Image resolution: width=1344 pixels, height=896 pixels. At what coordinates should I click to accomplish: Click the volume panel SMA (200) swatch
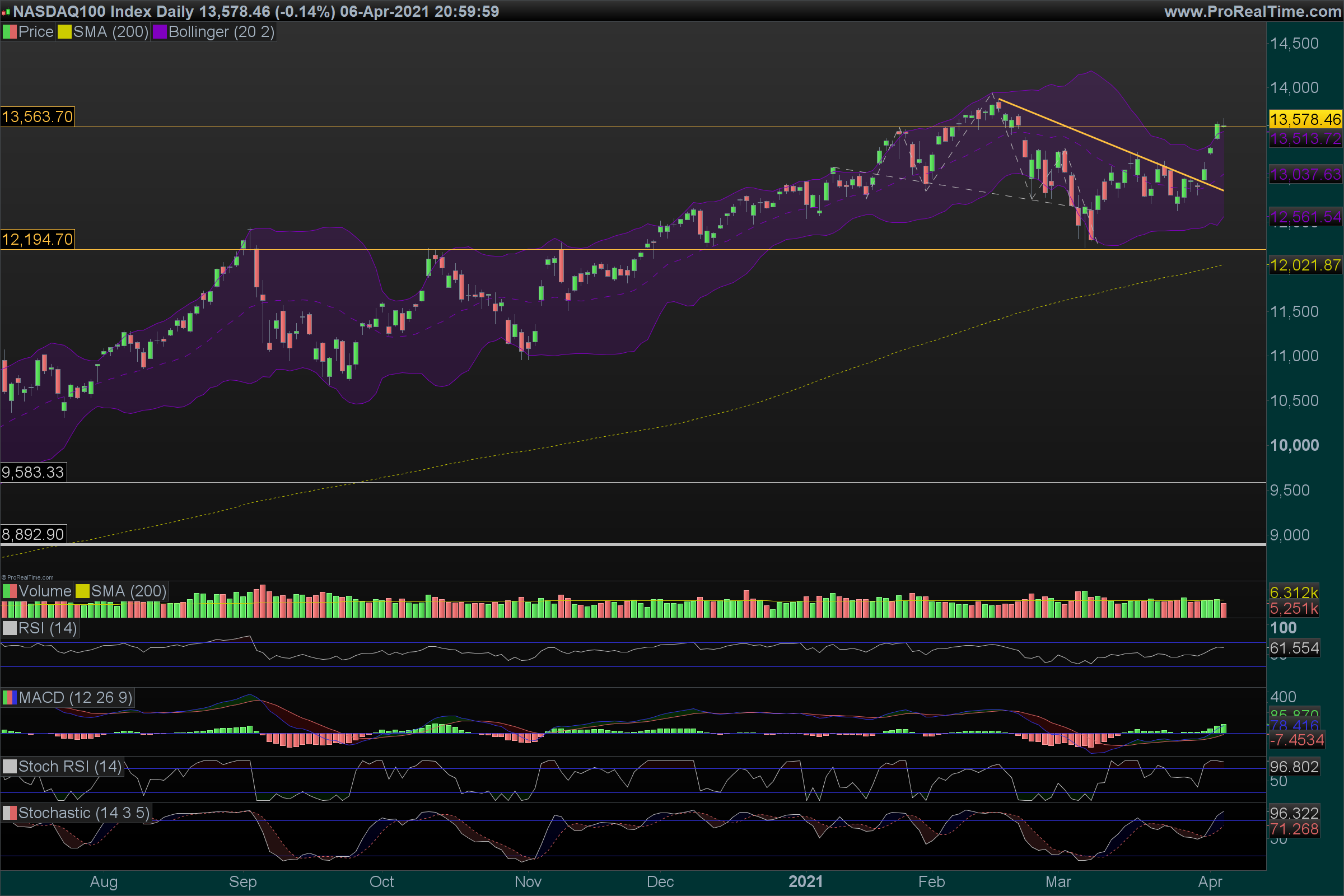pyautogui.click(x=82, y=591)
